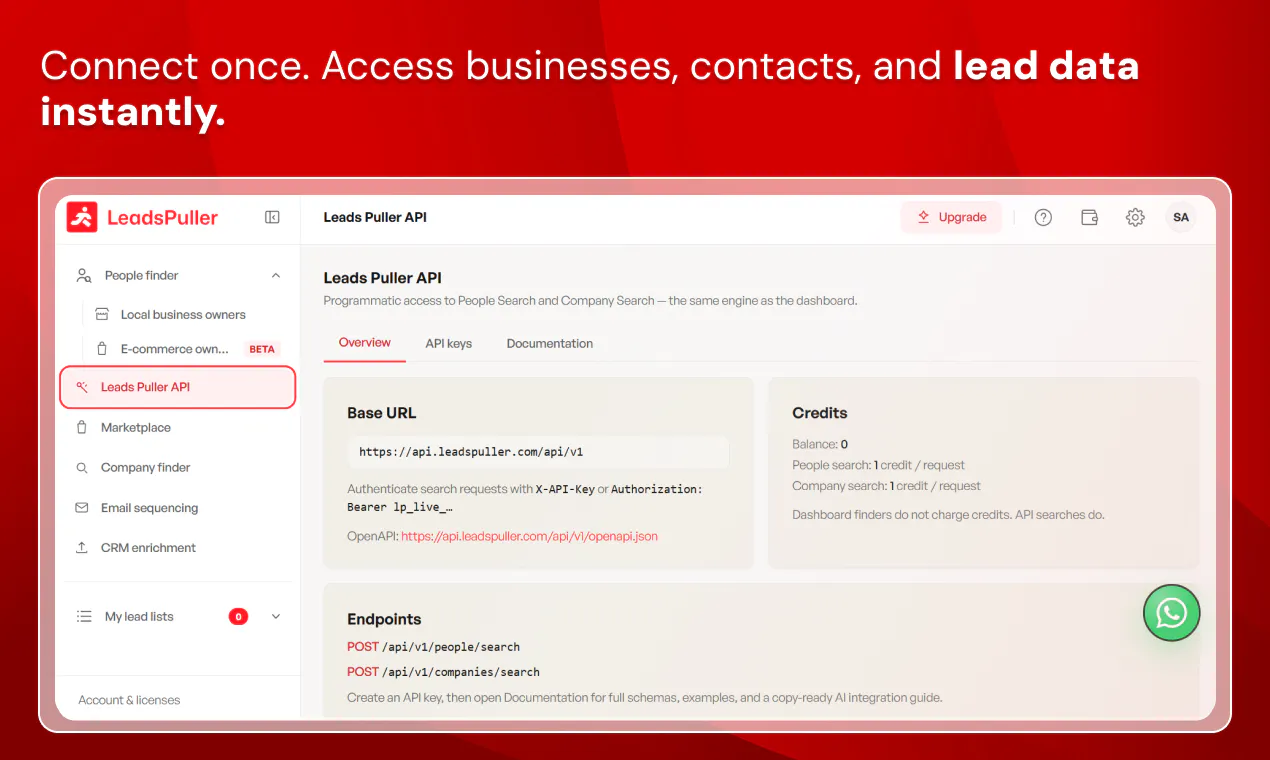This screenshot has height=760, width=1270.
Task: Open the wallet icon in the header
Action: tap(1089, 217)
